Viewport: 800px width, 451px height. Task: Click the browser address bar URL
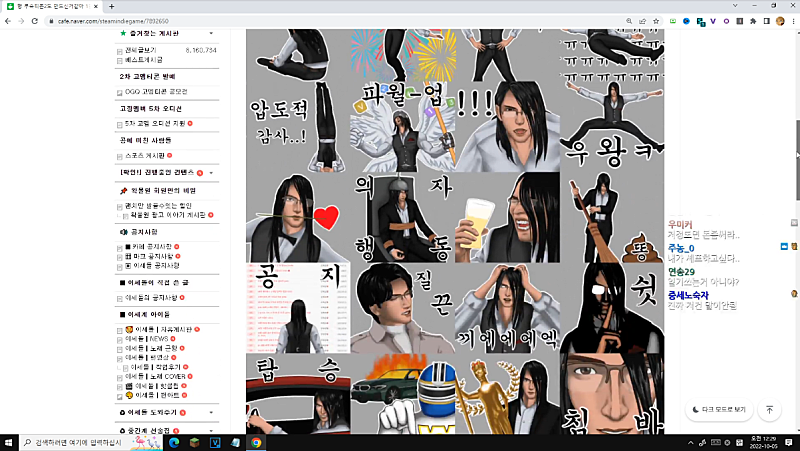[x=110, y=19]
